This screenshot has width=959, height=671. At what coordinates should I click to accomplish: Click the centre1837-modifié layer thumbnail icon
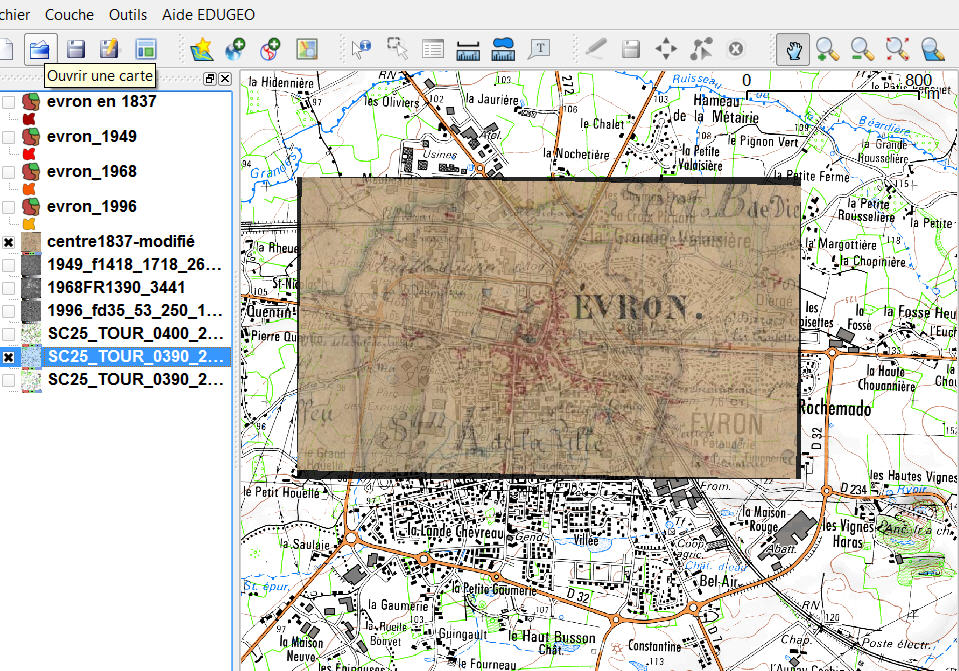[31, 242]
